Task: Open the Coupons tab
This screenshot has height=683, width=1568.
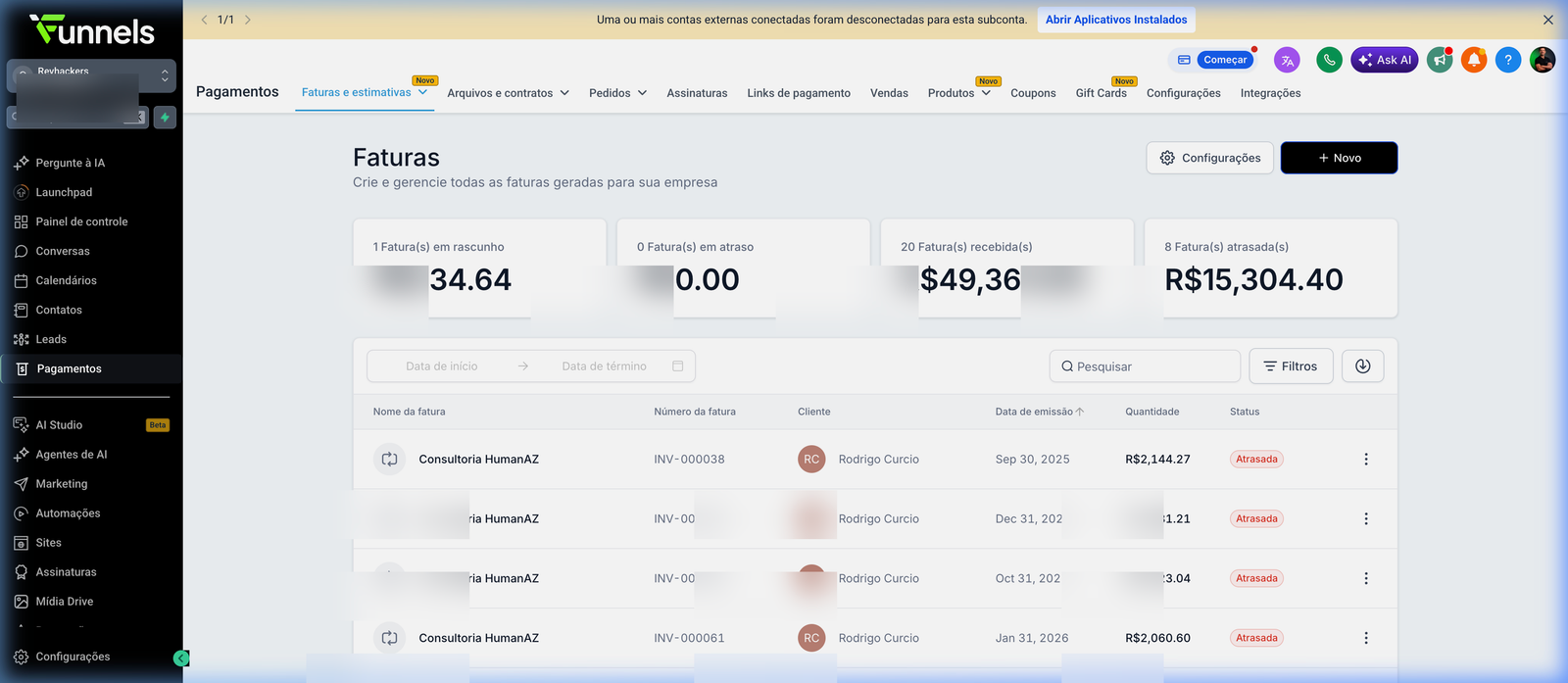Action: (1033, 93)
